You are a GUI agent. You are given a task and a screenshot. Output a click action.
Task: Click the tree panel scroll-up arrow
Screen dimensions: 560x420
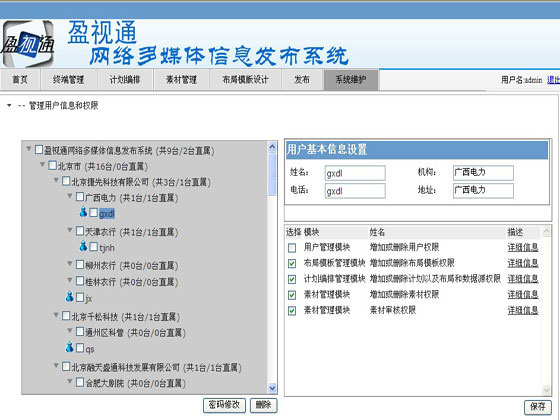[x=272, y=146]
